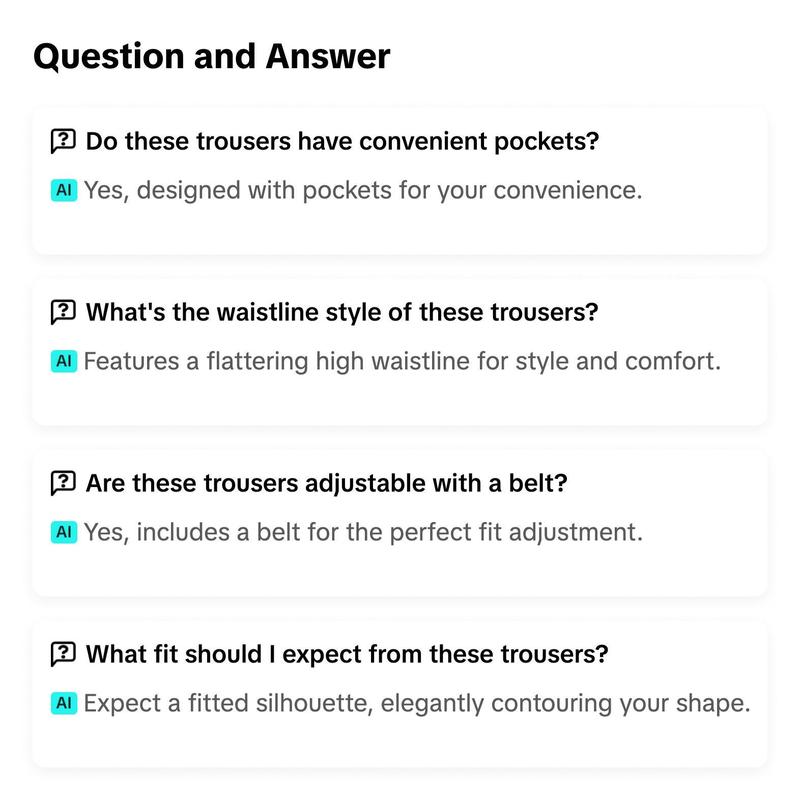The height and width of the screenshot is (800, 800).
Task: Click the AI badge on fitted silhouette answer
Action: pyautogui.click(x=64, y=703)
